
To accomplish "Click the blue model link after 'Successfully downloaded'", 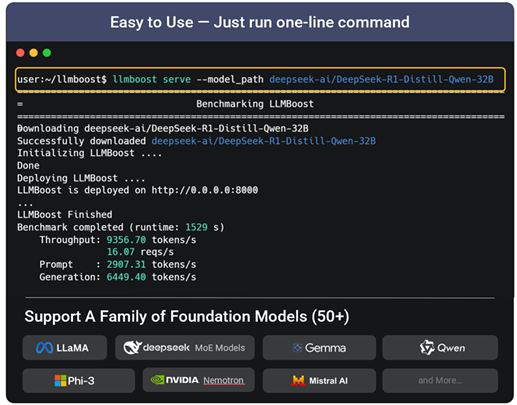I will 263,141.
